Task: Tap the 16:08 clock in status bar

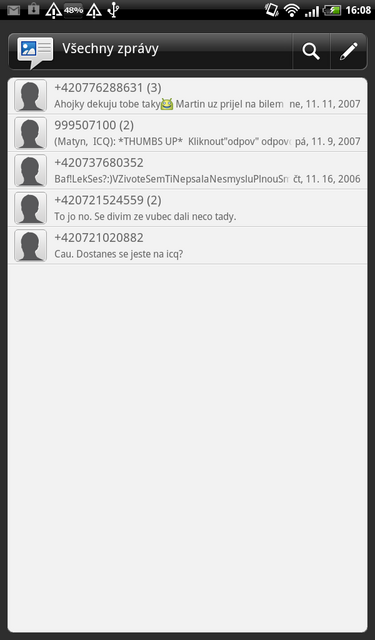Action: point(358,10)
